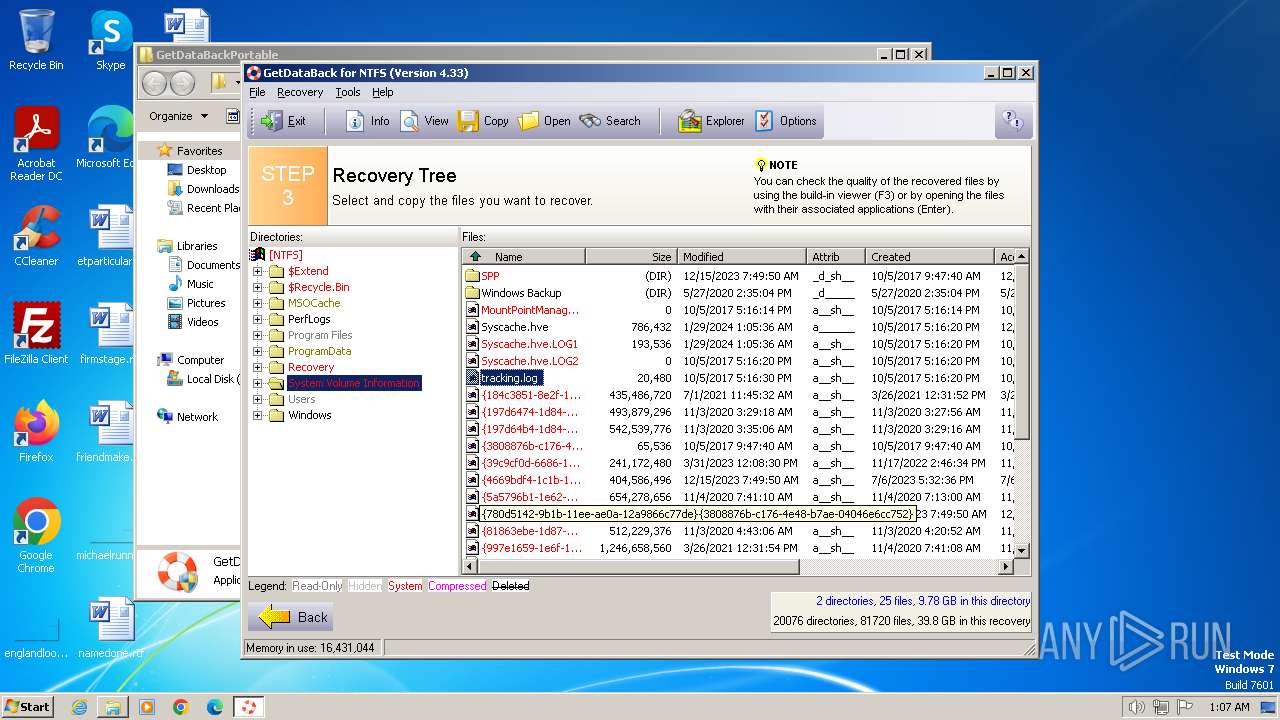Open CCleaner desktop shortcut
The height and width of the screenshot is (720, 1280).
coord(36,236)
